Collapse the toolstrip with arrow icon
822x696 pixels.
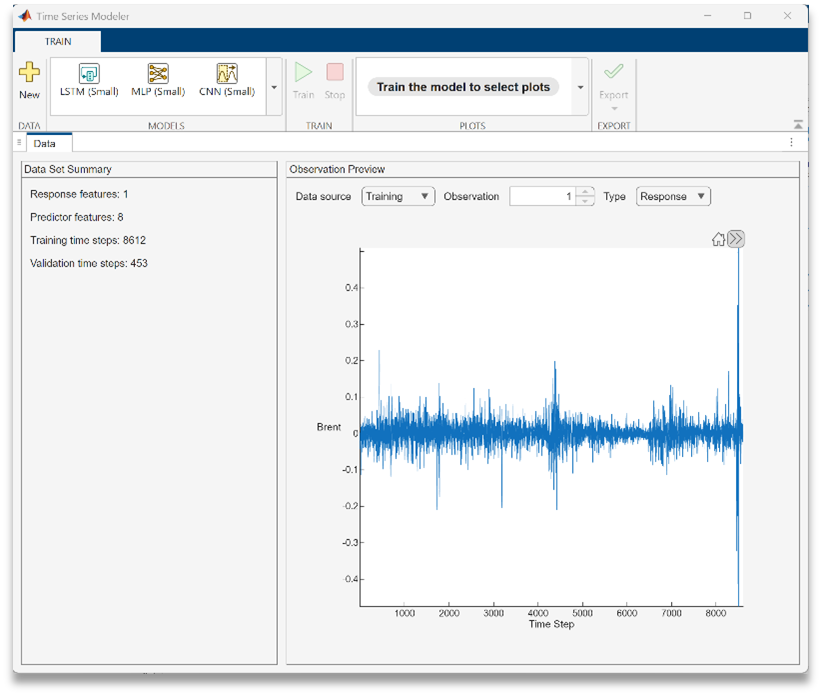click(x=798, y=125)
